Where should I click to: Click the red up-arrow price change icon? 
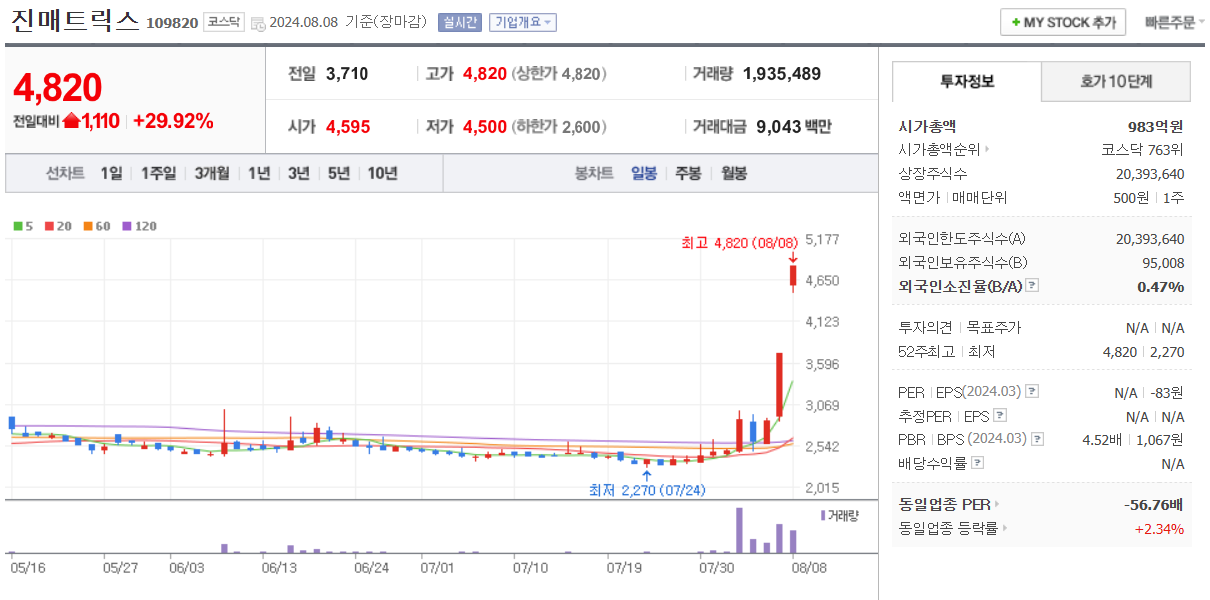tap(71, 121)
